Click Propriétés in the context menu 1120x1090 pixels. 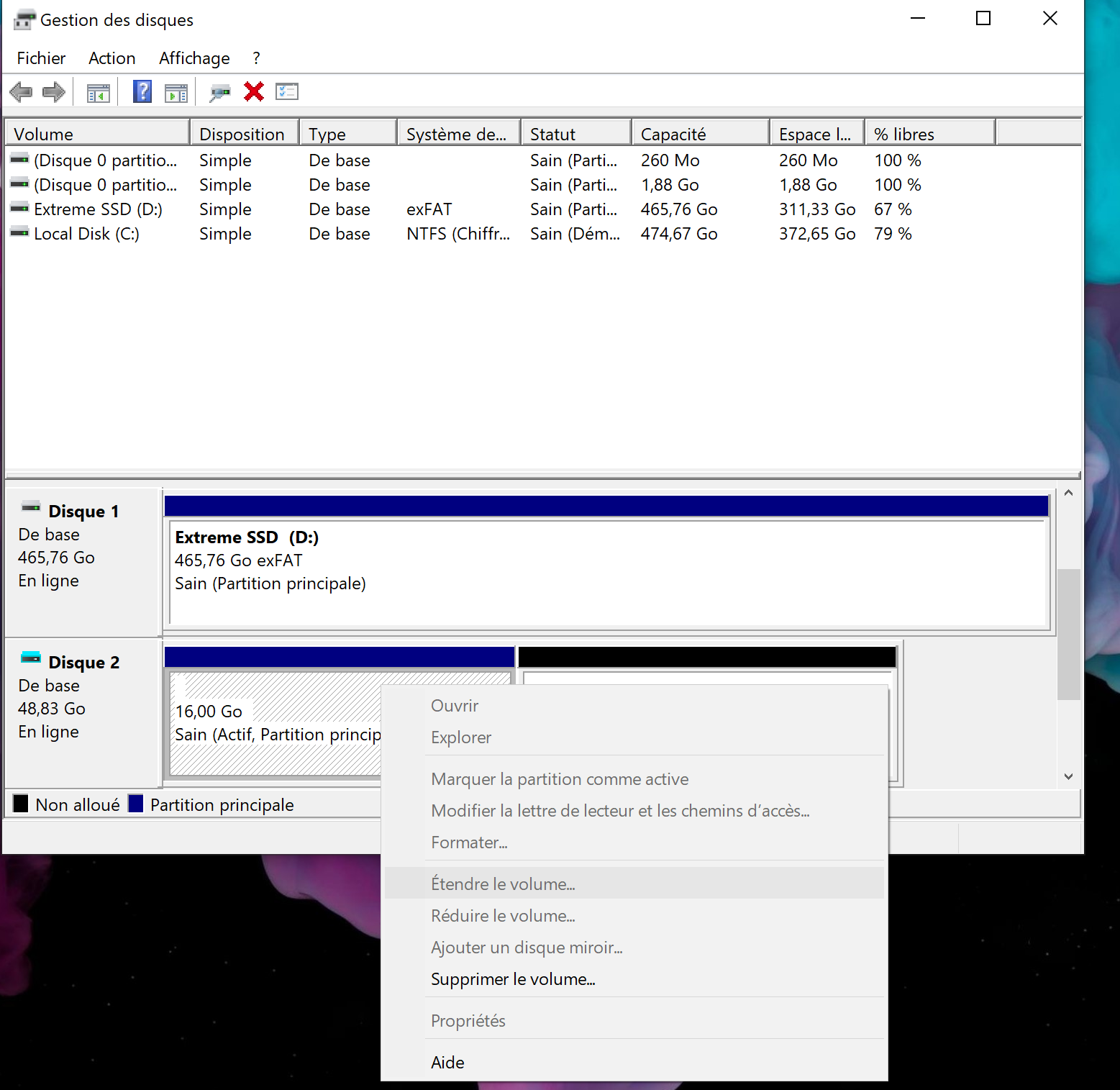point(634,1021)
